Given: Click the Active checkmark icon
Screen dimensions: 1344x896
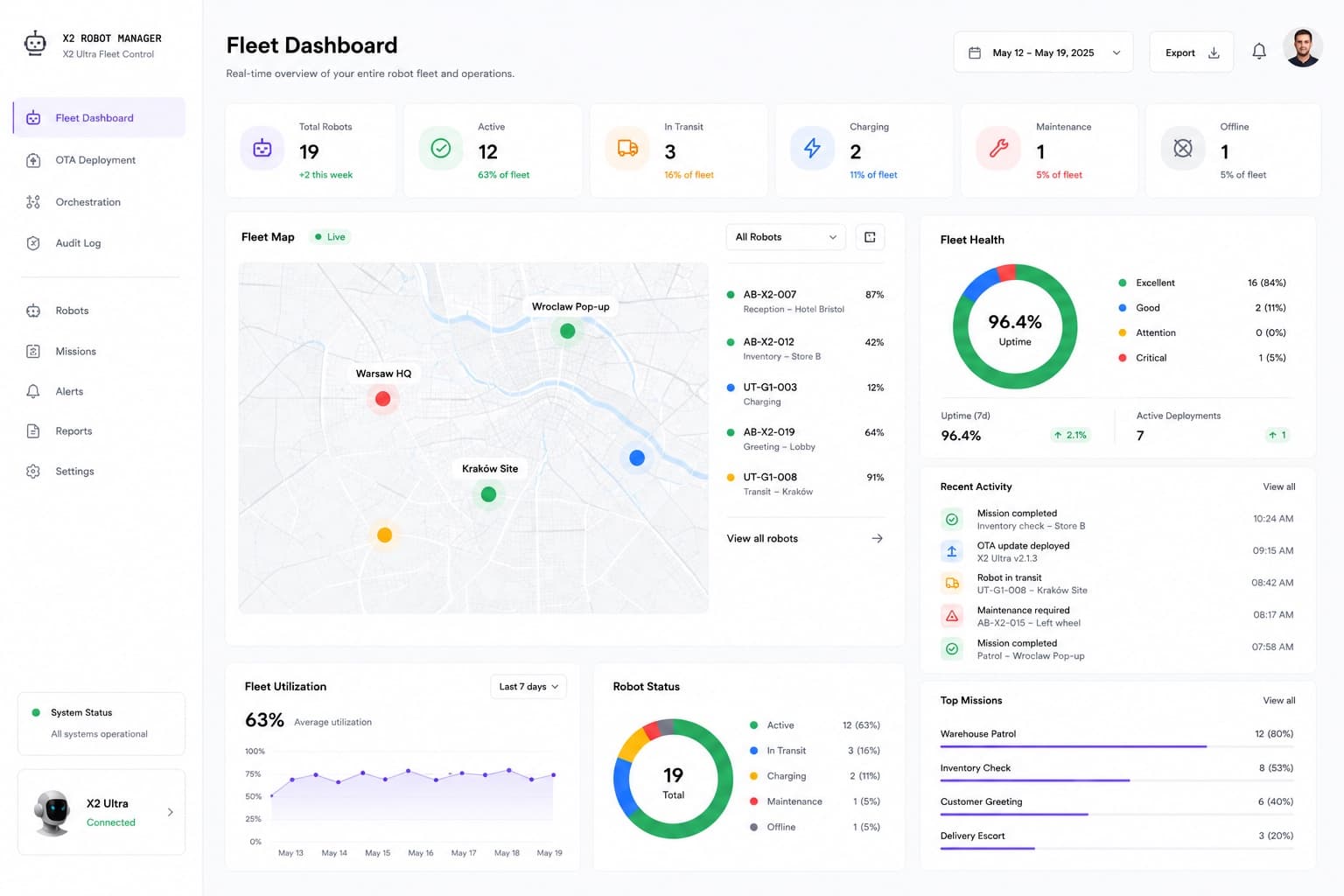Looking at the screenshot, I should click(441, 149).
